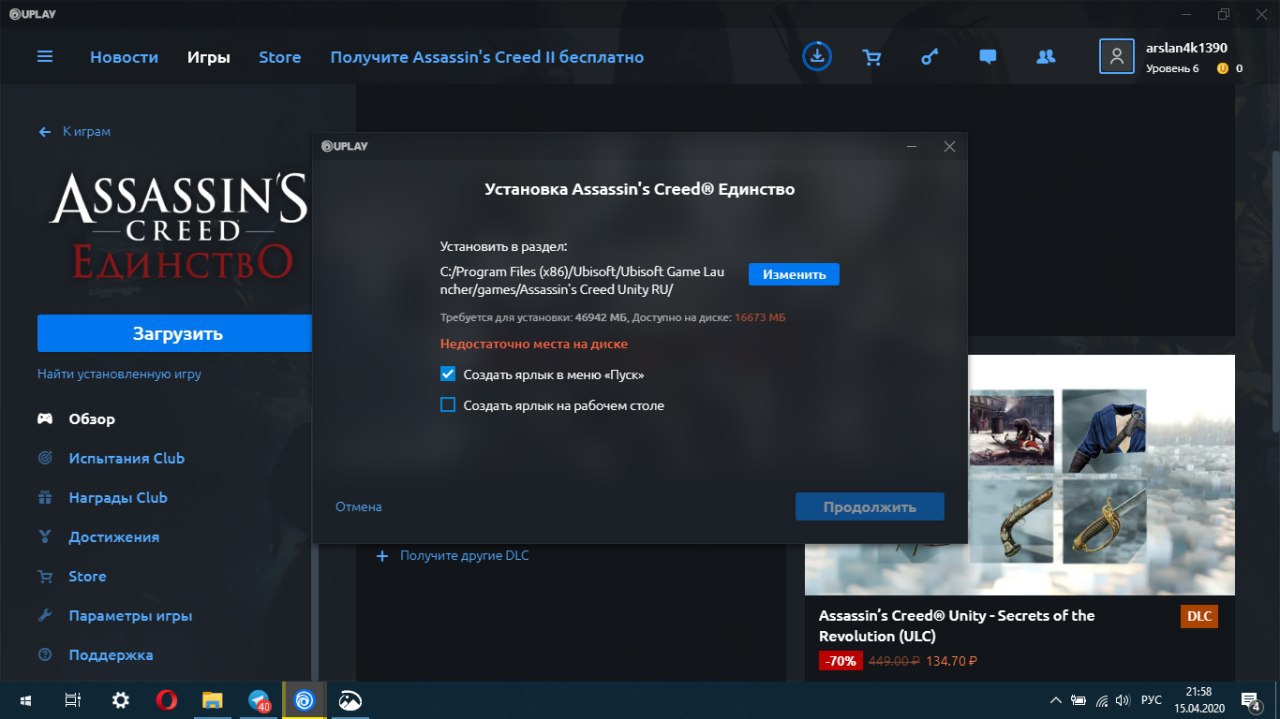Viewport: 1280px width, 719px height.
Task: Click the -70% discount badge
Action: 839,661
